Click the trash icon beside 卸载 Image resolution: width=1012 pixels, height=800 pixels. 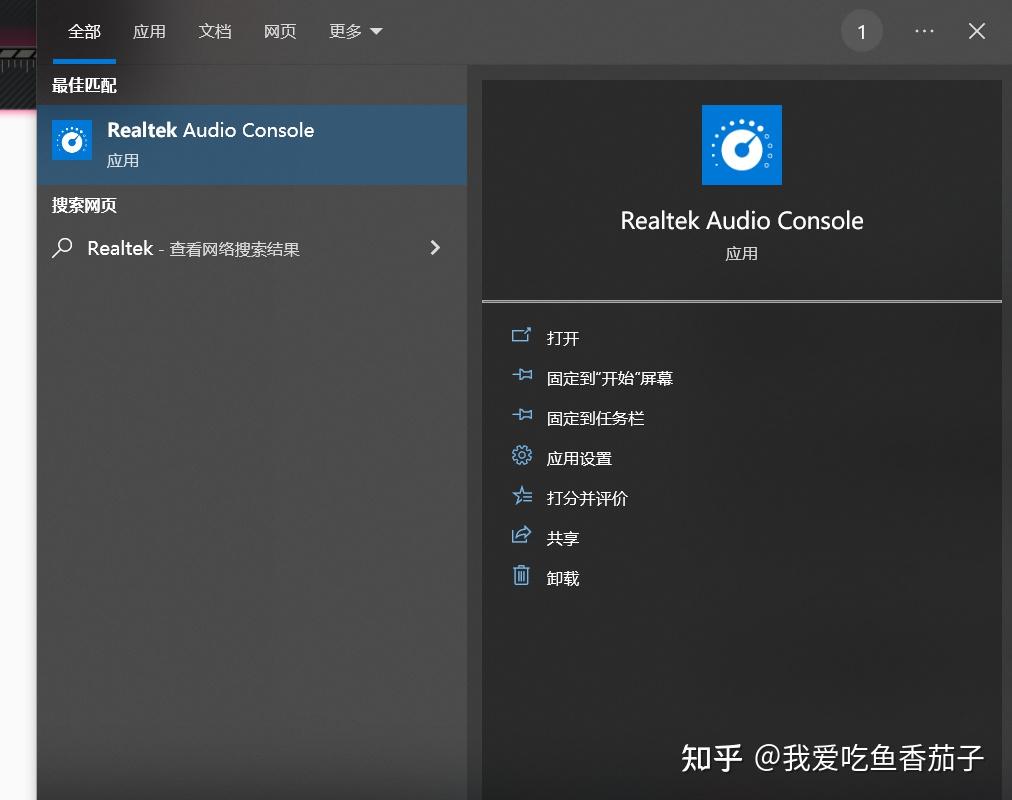point(521,577)
